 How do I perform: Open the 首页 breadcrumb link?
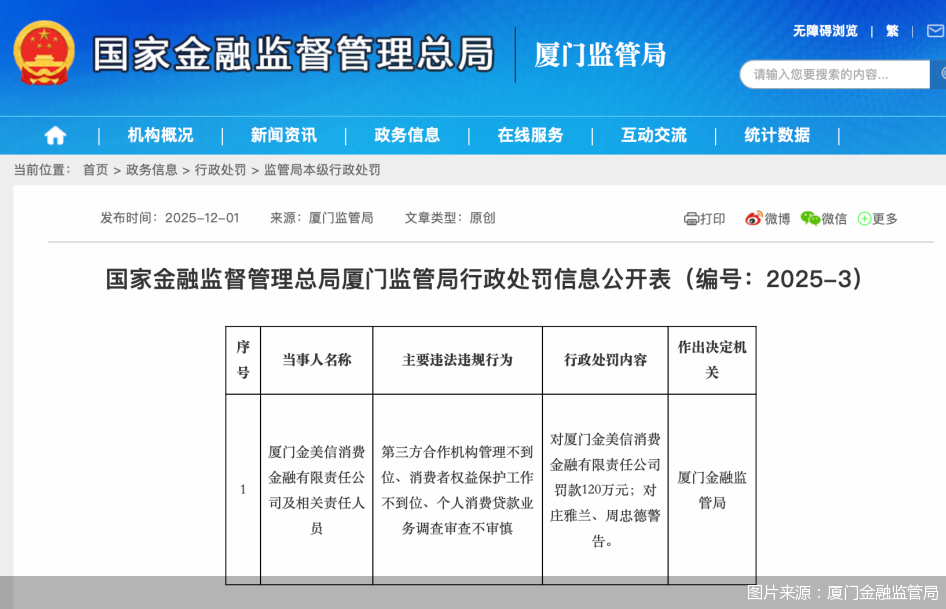pyautogui.click(x=94, y=169)
